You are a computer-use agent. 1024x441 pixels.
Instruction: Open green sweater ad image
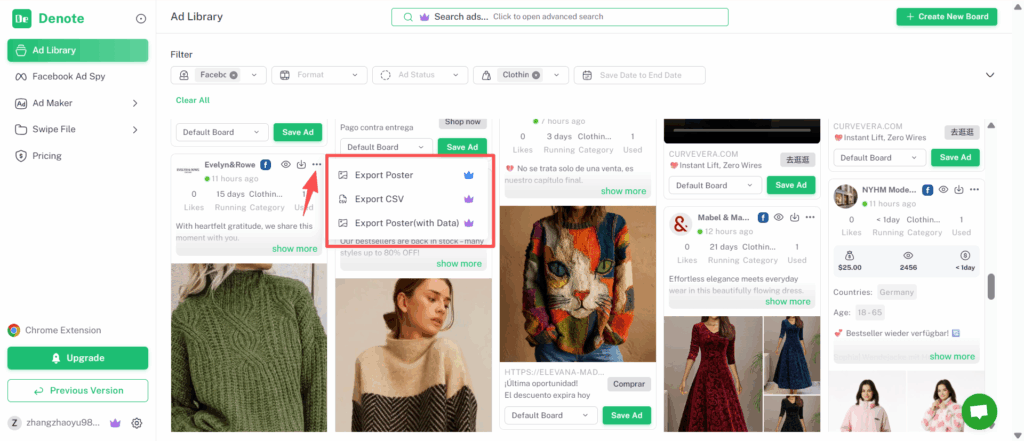[249, 348]
